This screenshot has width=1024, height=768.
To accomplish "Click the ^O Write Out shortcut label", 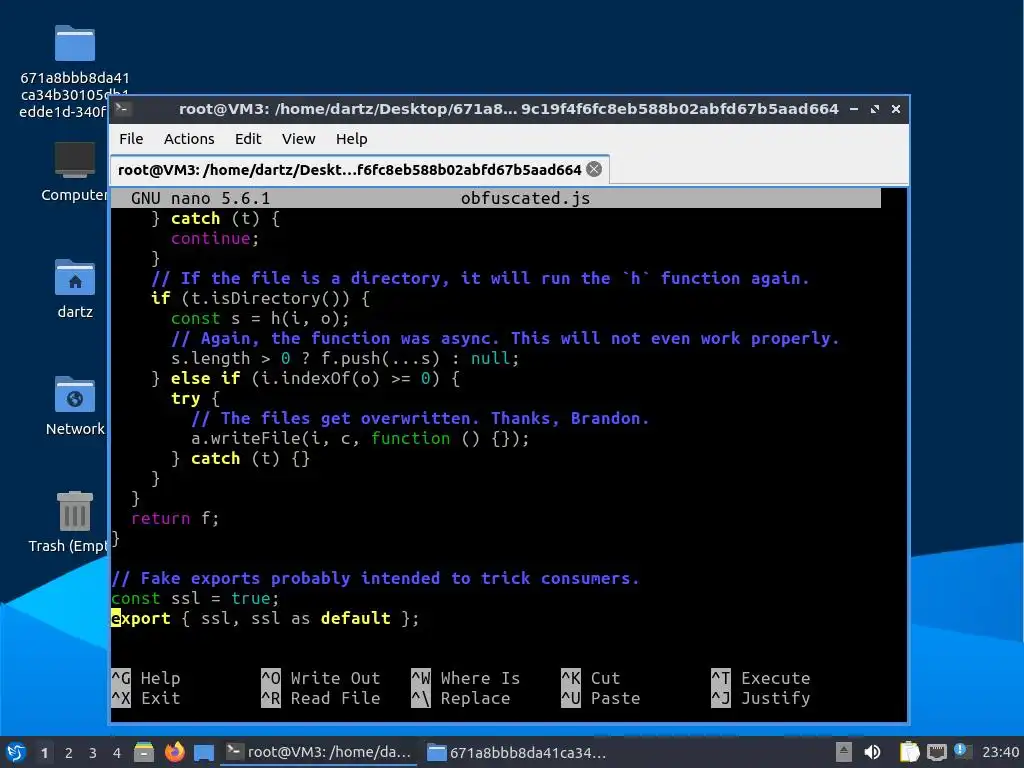I will (321, 679).
